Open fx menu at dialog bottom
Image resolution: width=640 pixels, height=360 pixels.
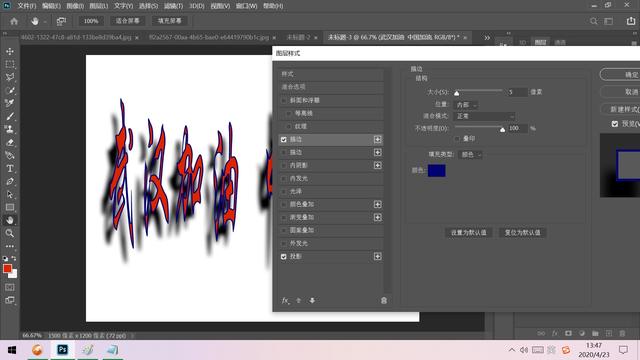tap(285, 300)
